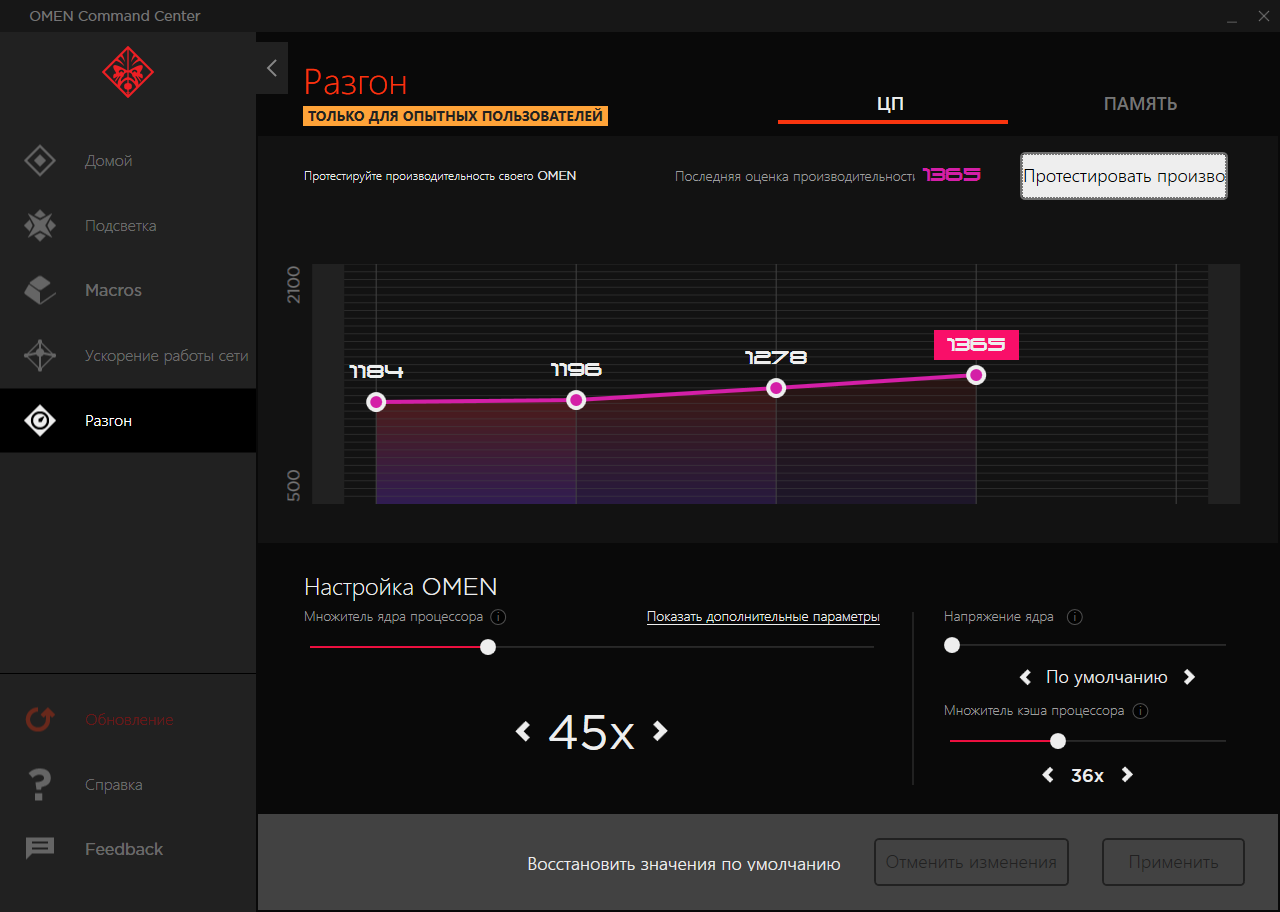Switch to the ПАМЯТЬ tab
1280x912 pixels.
coord(1140,104)
